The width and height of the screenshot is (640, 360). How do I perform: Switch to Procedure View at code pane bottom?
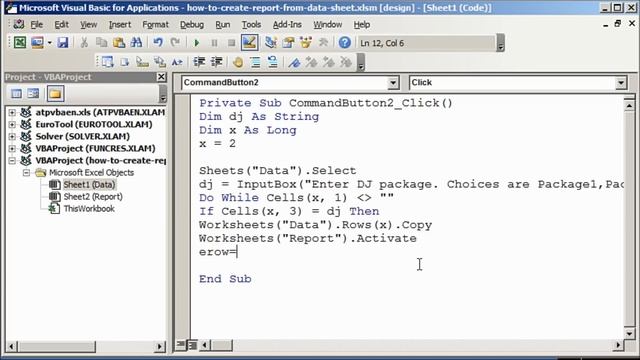click(180, 345)
